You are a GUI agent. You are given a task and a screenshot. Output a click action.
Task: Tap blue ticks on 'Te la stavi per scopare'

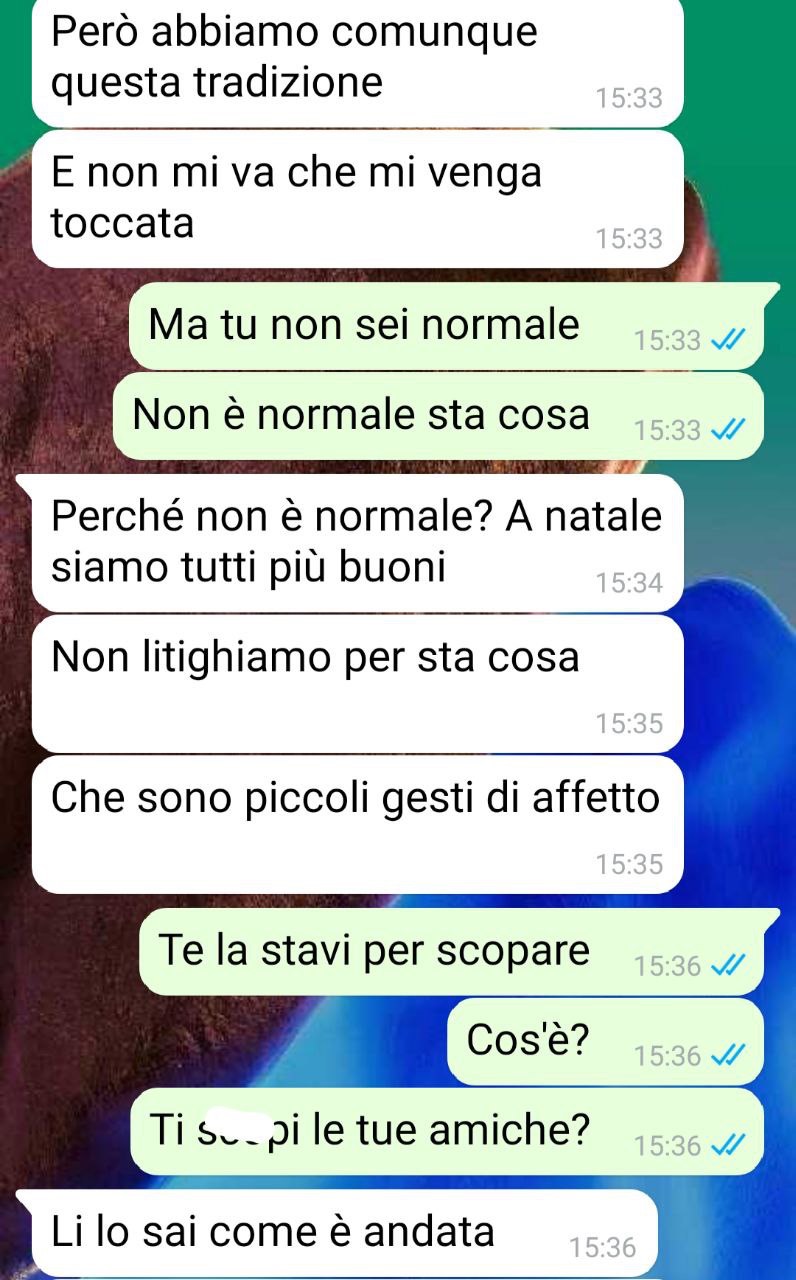[727, 966]
